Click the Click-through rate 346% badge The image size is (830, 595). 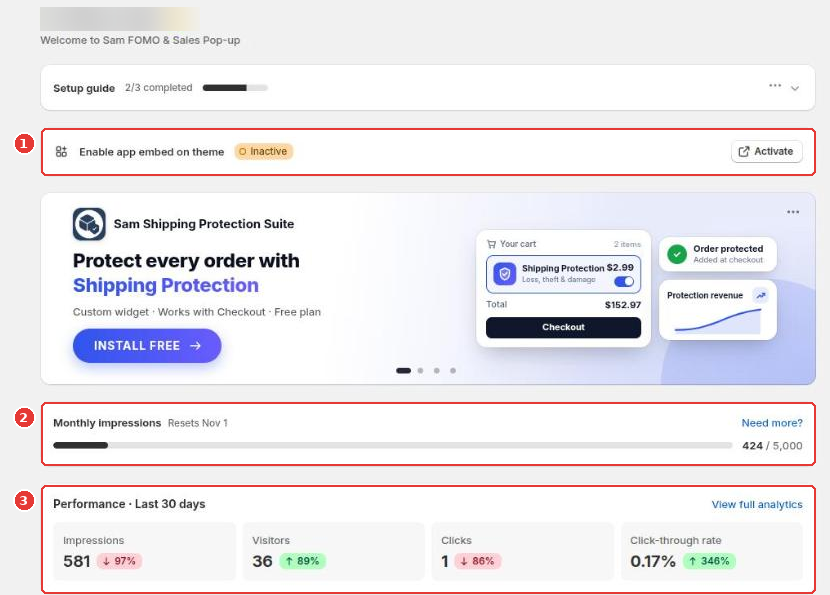coord(709,561)
